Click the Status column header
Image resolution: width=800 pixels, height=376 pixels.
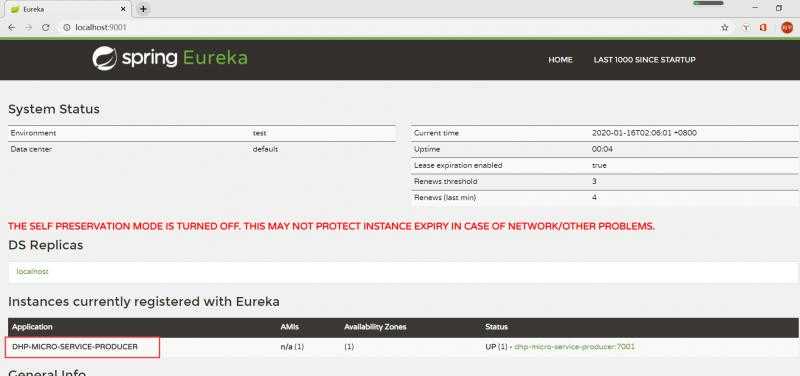(x=496, y=327)
